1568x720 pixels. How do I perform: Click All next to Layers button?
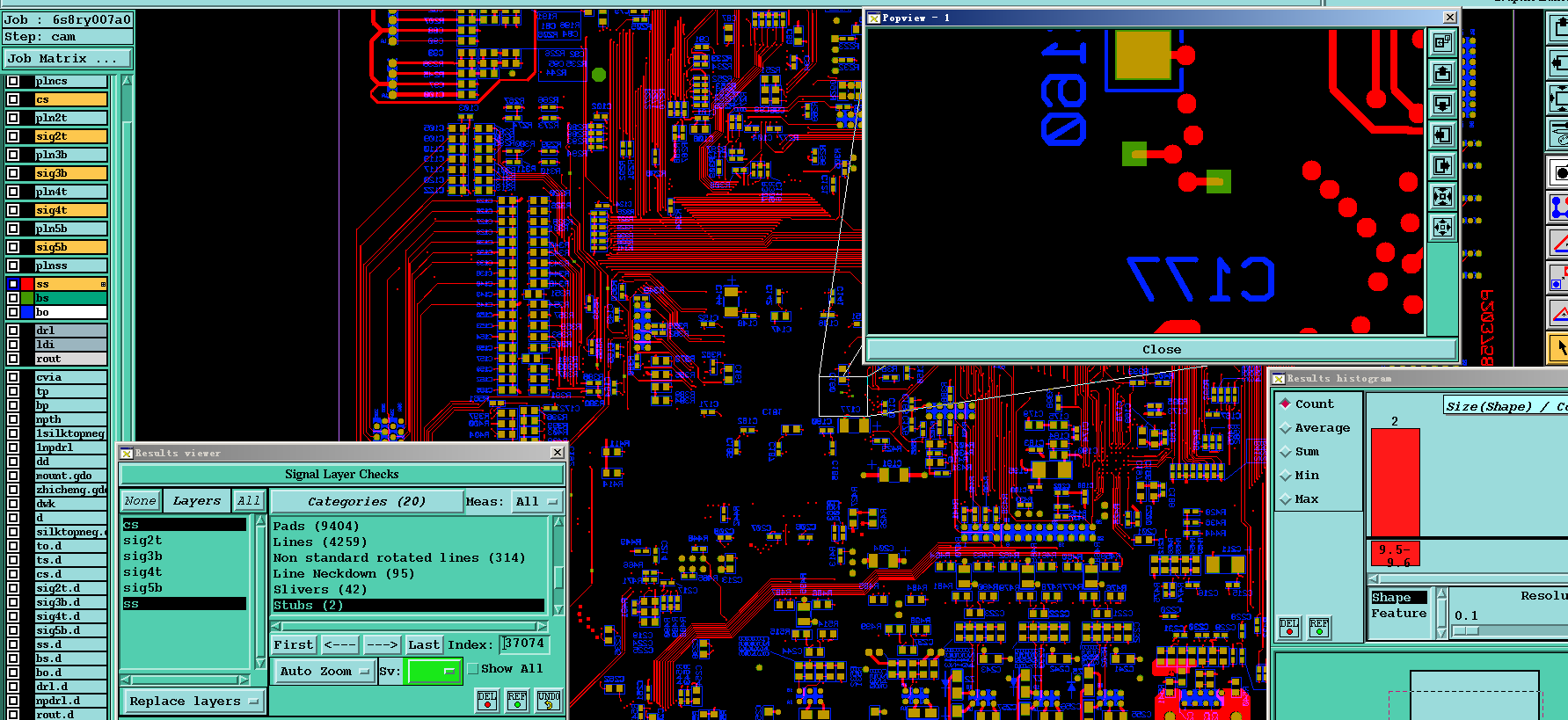(x=249, y=500)
